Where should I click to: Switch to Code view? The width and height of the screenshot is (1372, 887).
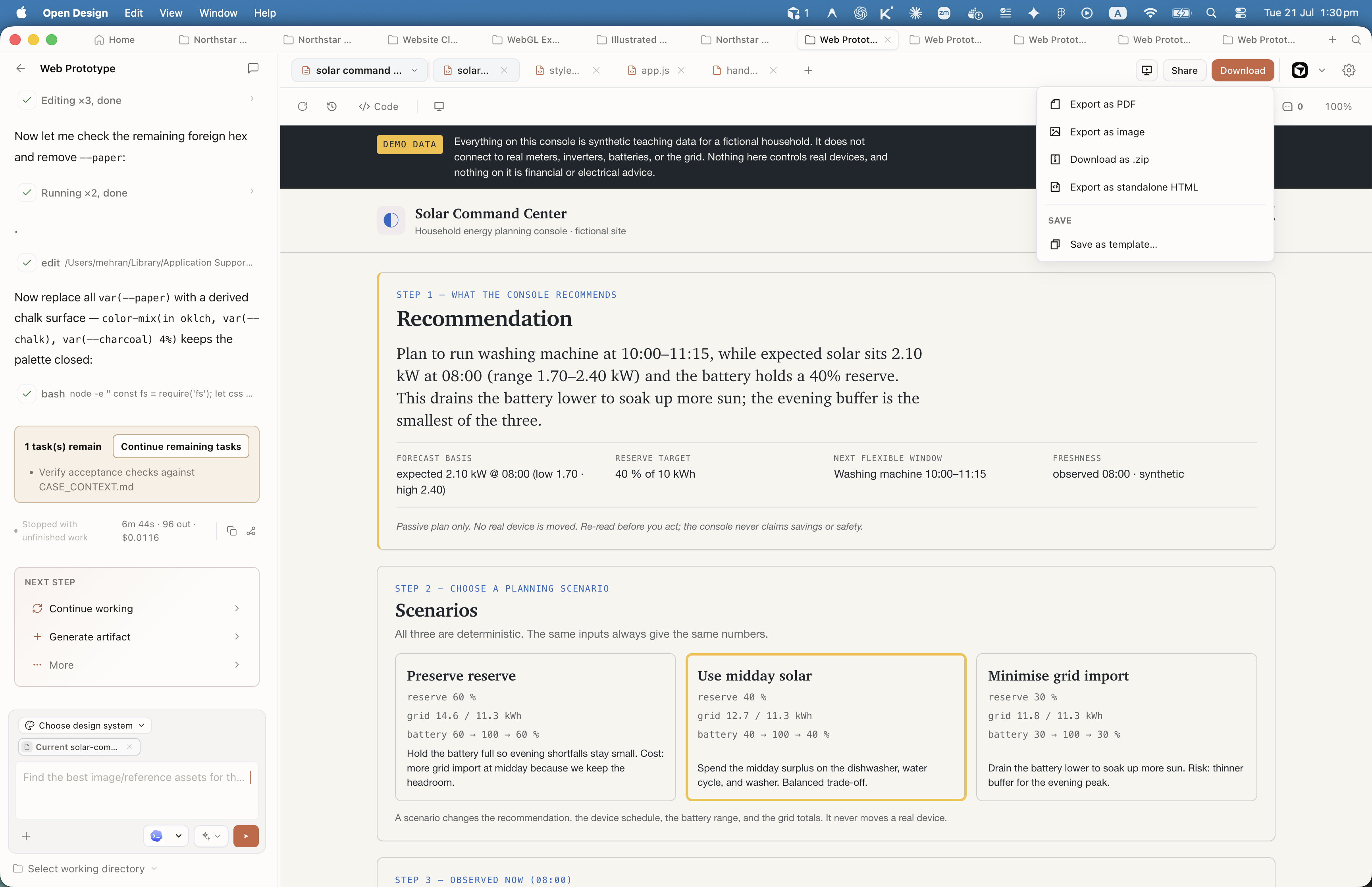[x=378, y=106]
